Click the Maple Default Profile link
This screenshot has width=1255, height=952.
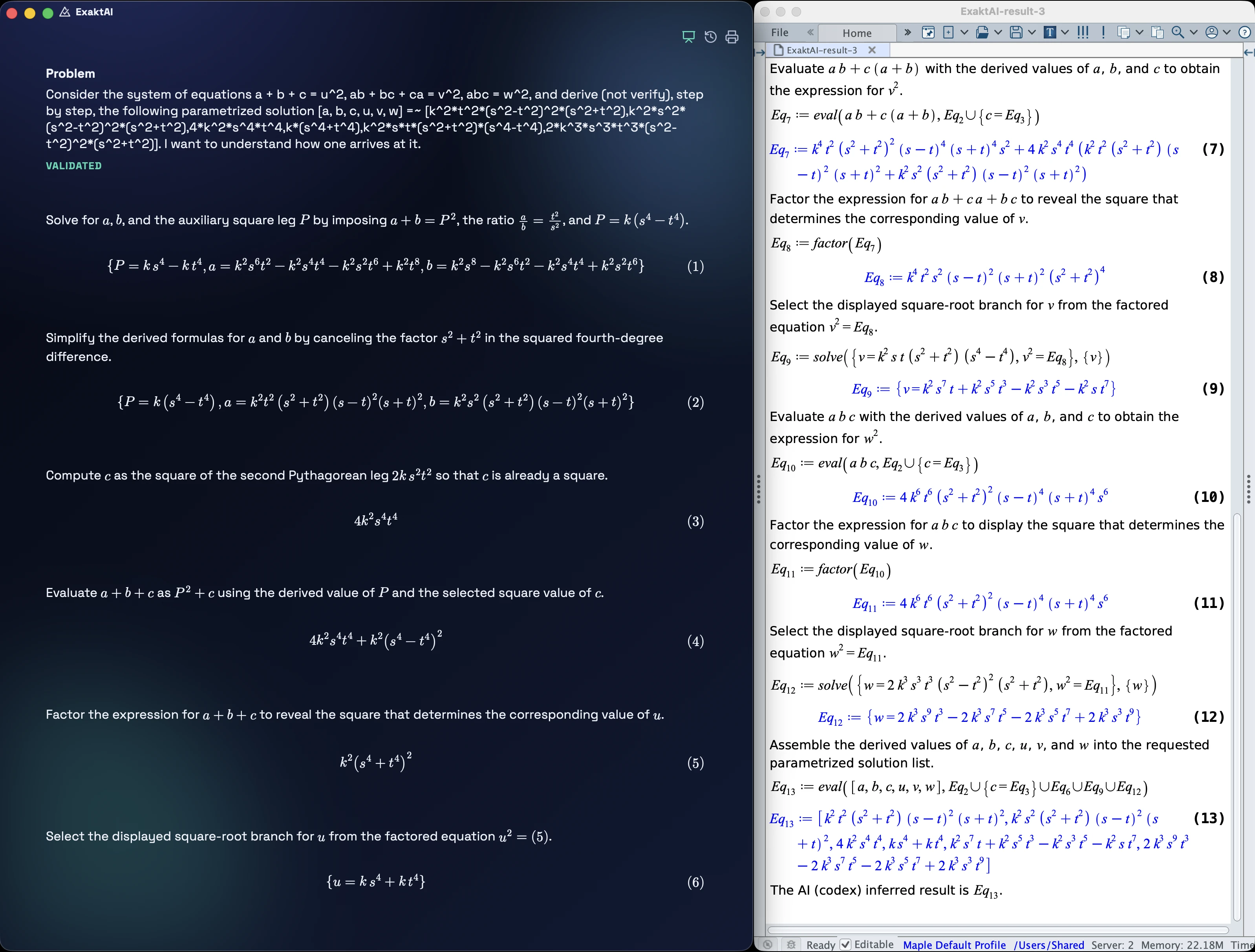click(x=954, y=945)
